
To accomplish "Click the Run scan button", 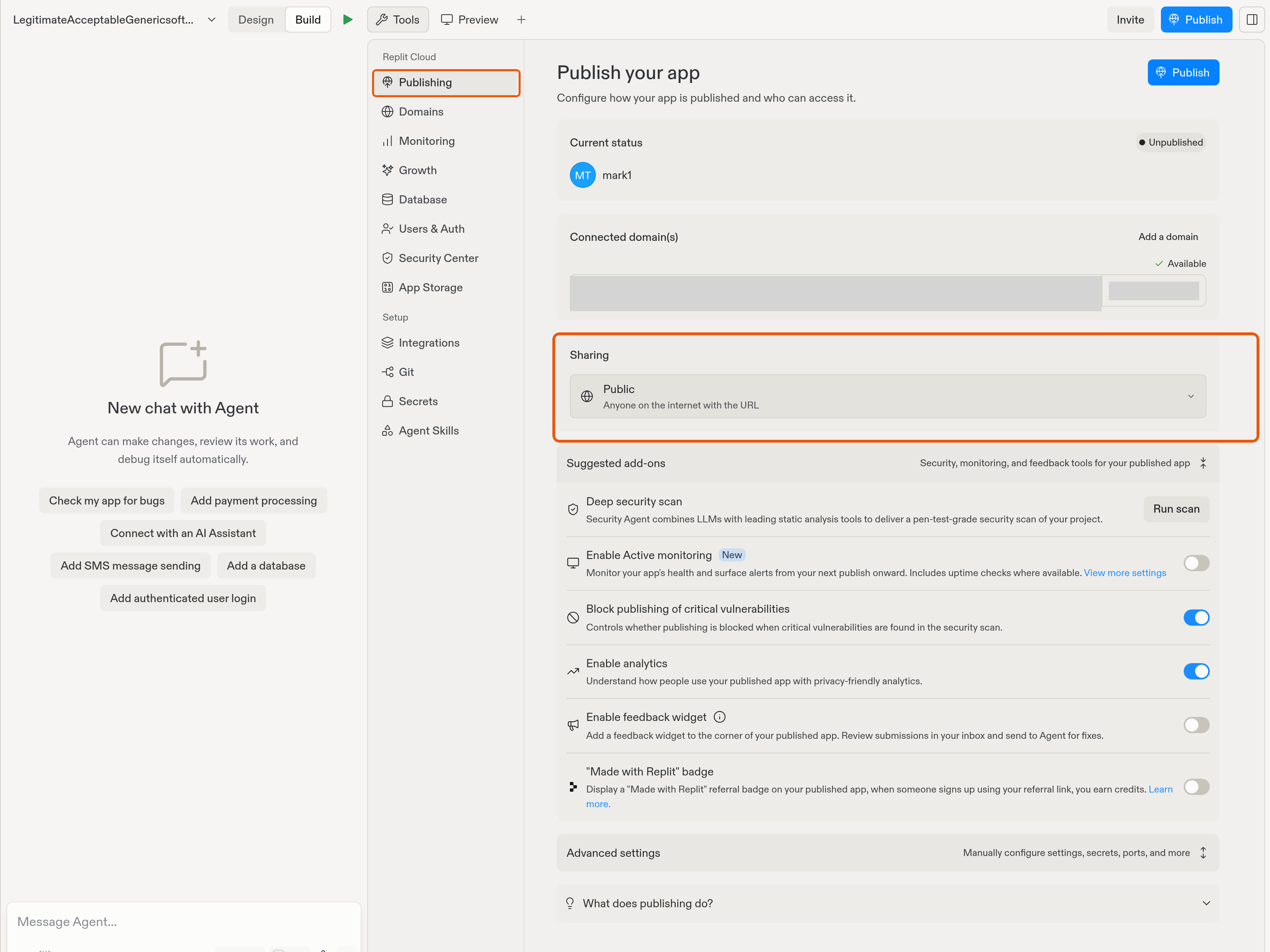I will [x=1176, y=509].
